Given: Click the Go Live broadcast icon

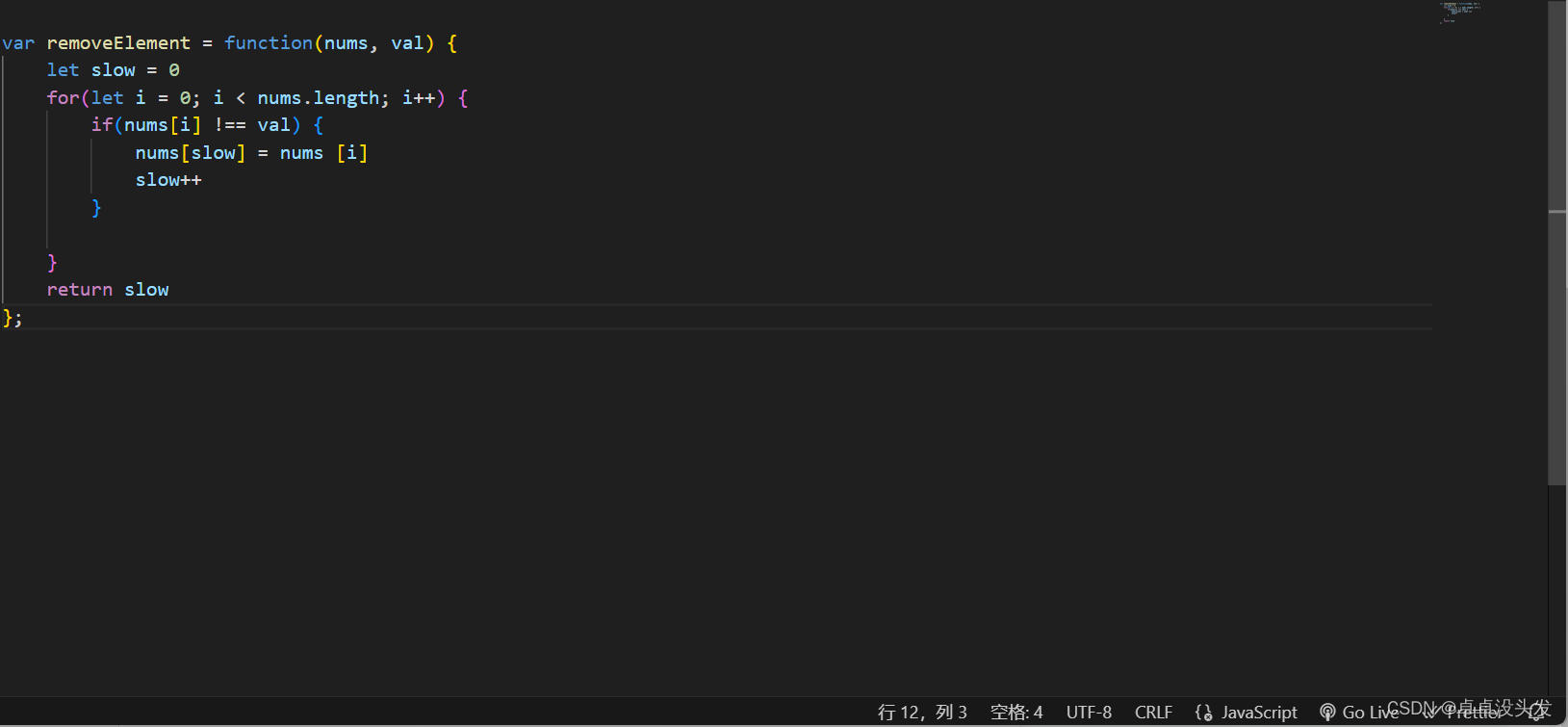Looking at the screenshot, I should point(1327,712).
